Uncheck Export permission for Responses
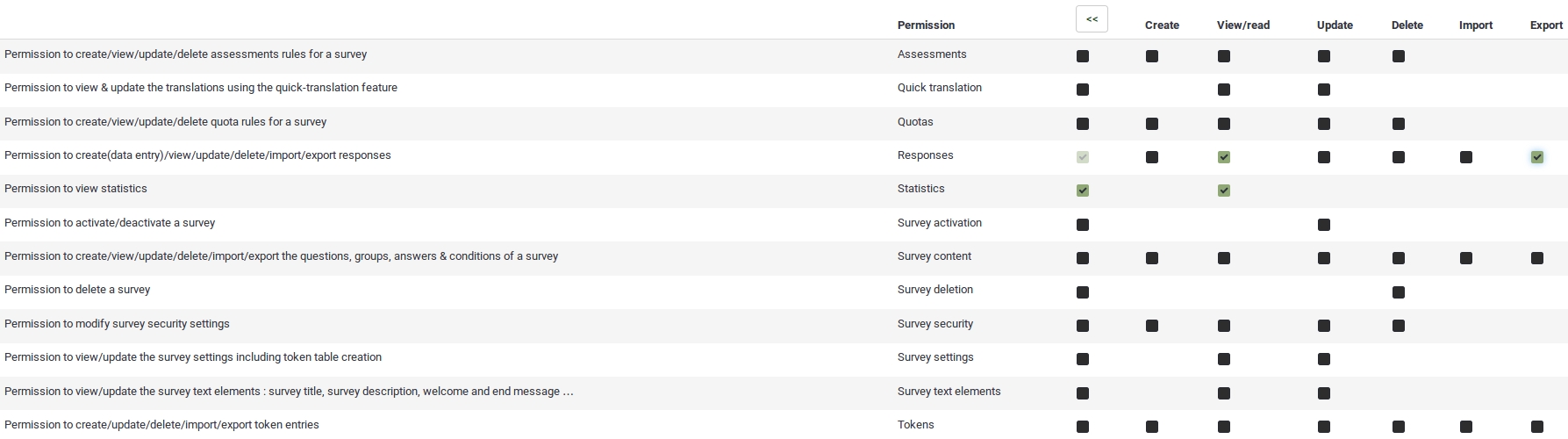1568x439 pixels. tap(1537, 157)
